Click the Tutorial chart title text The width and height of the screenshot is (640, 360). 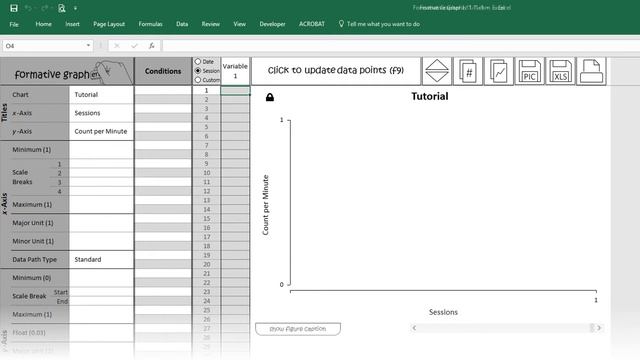(x=430, y=96)
